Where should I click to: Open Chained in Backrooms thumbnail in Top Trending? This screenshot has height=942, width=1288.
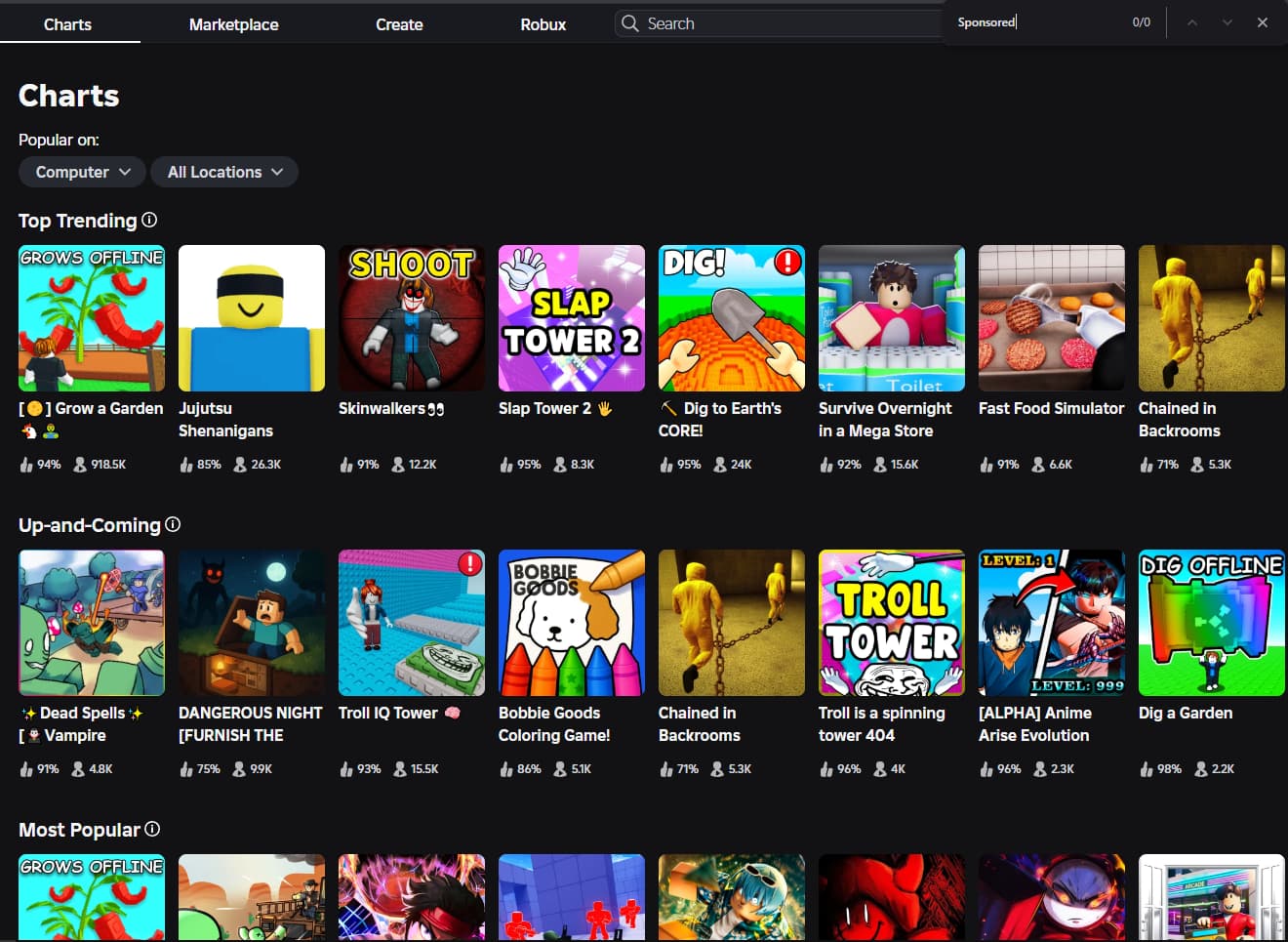[1212, 318]
